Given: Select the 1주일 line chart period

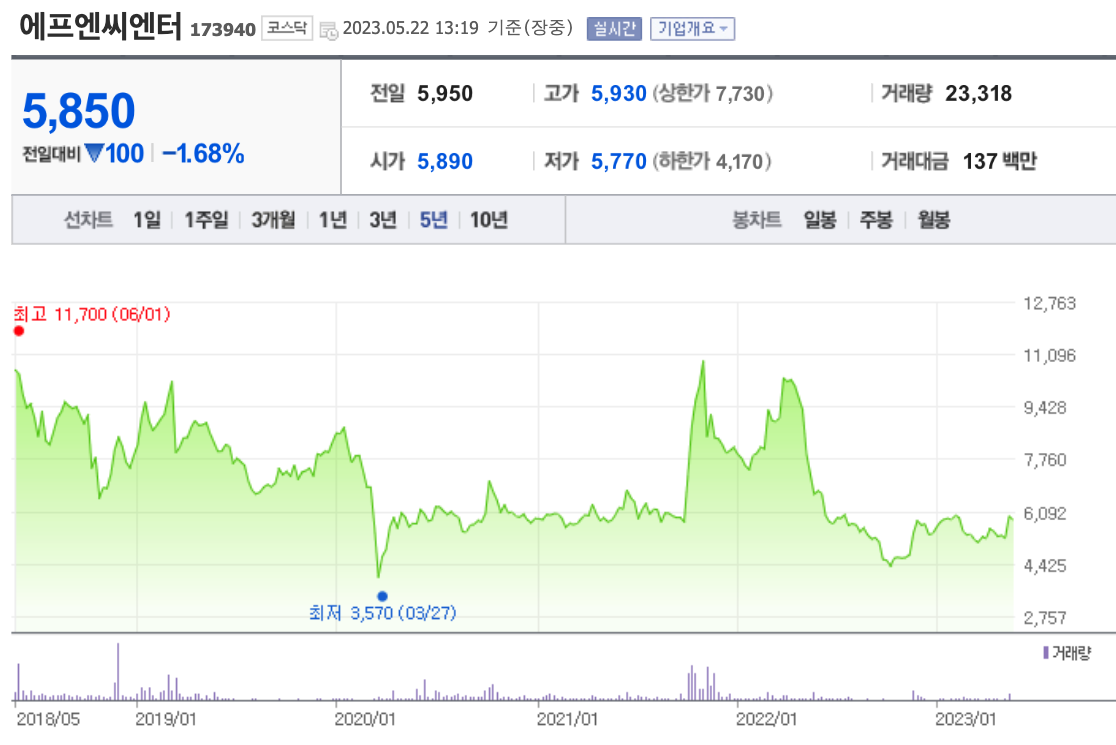Looking at the screenshot, I should point(206,220).
